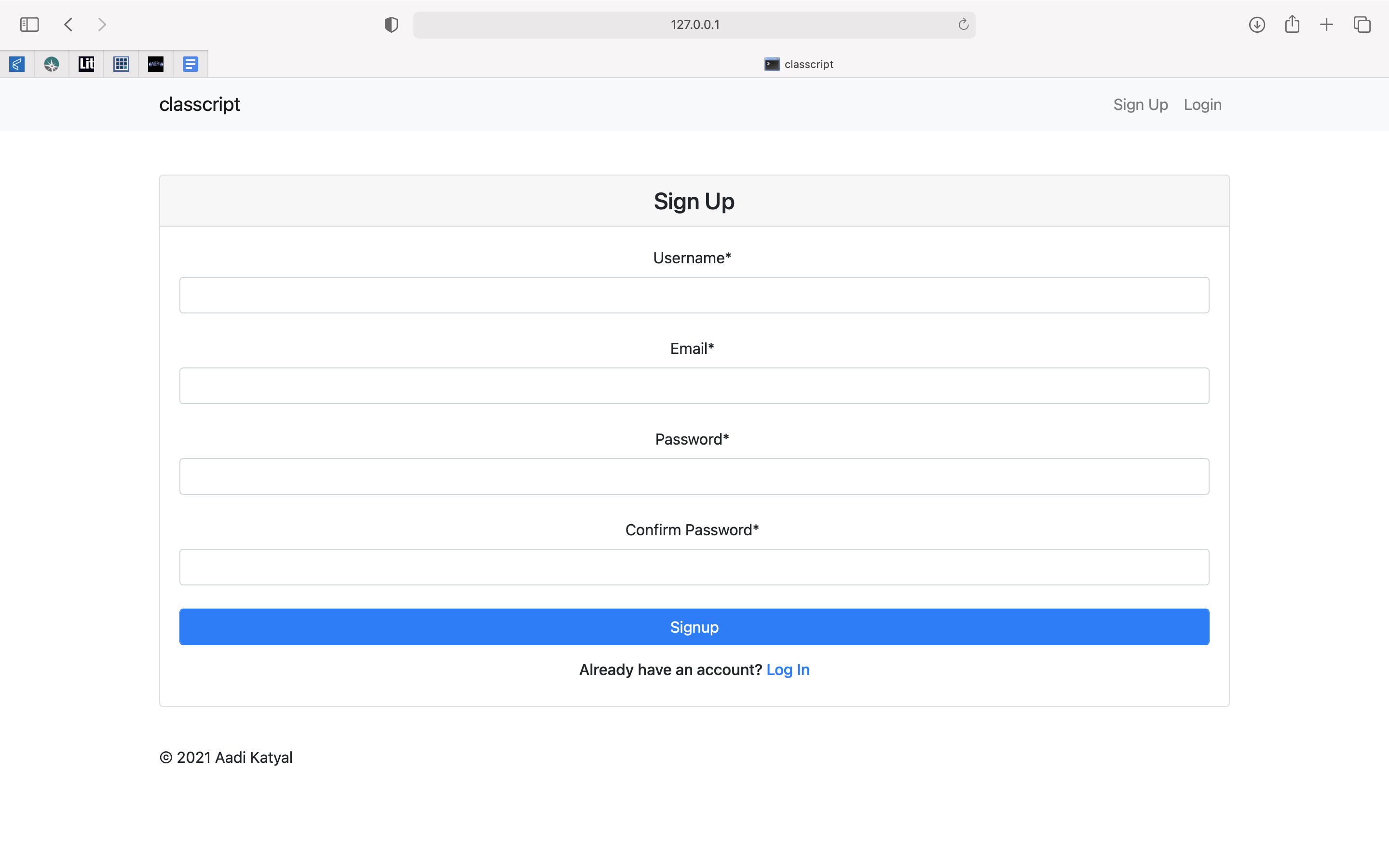Image resolution: width=1389 pixels, height=868 pixels.
Task: Click into the Confirm Password field
Action: [694, 567]
